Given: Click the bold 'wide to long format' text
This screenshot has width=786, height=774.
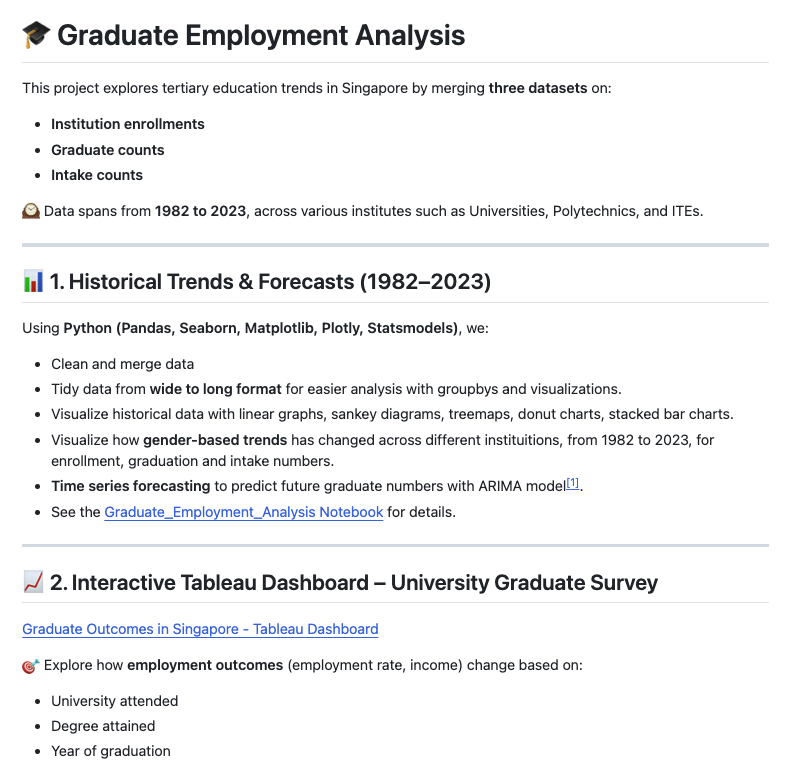Looking at the screenshot, I should pos(216,389).
